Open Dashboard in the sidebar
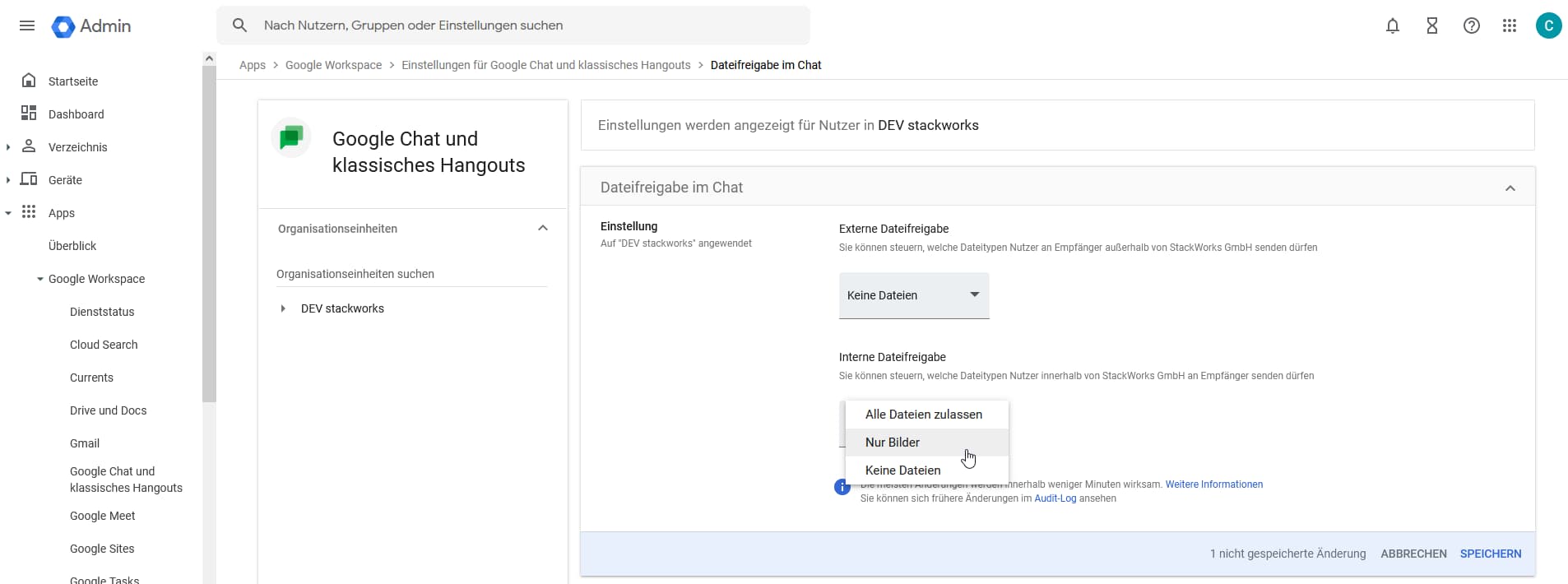 pyautogui.click(x=77, y=114)
